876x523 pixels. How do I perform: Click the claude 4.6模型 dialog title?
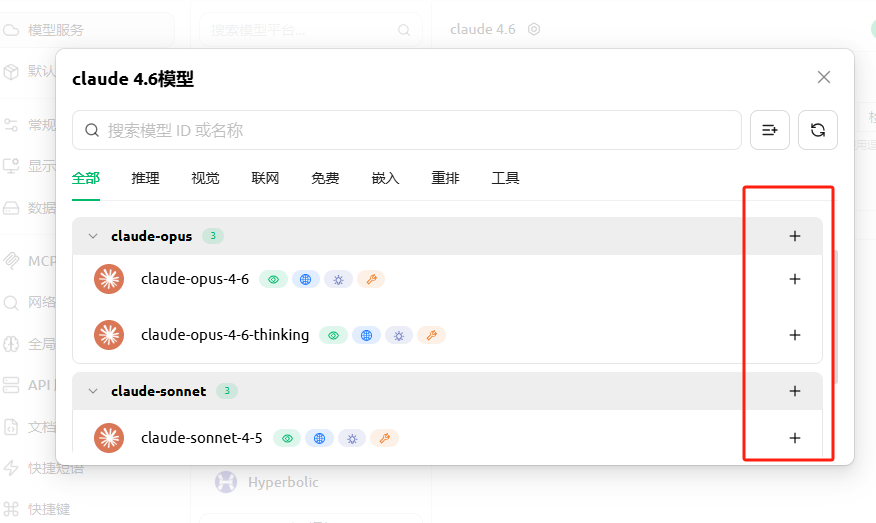click(133, 79)
